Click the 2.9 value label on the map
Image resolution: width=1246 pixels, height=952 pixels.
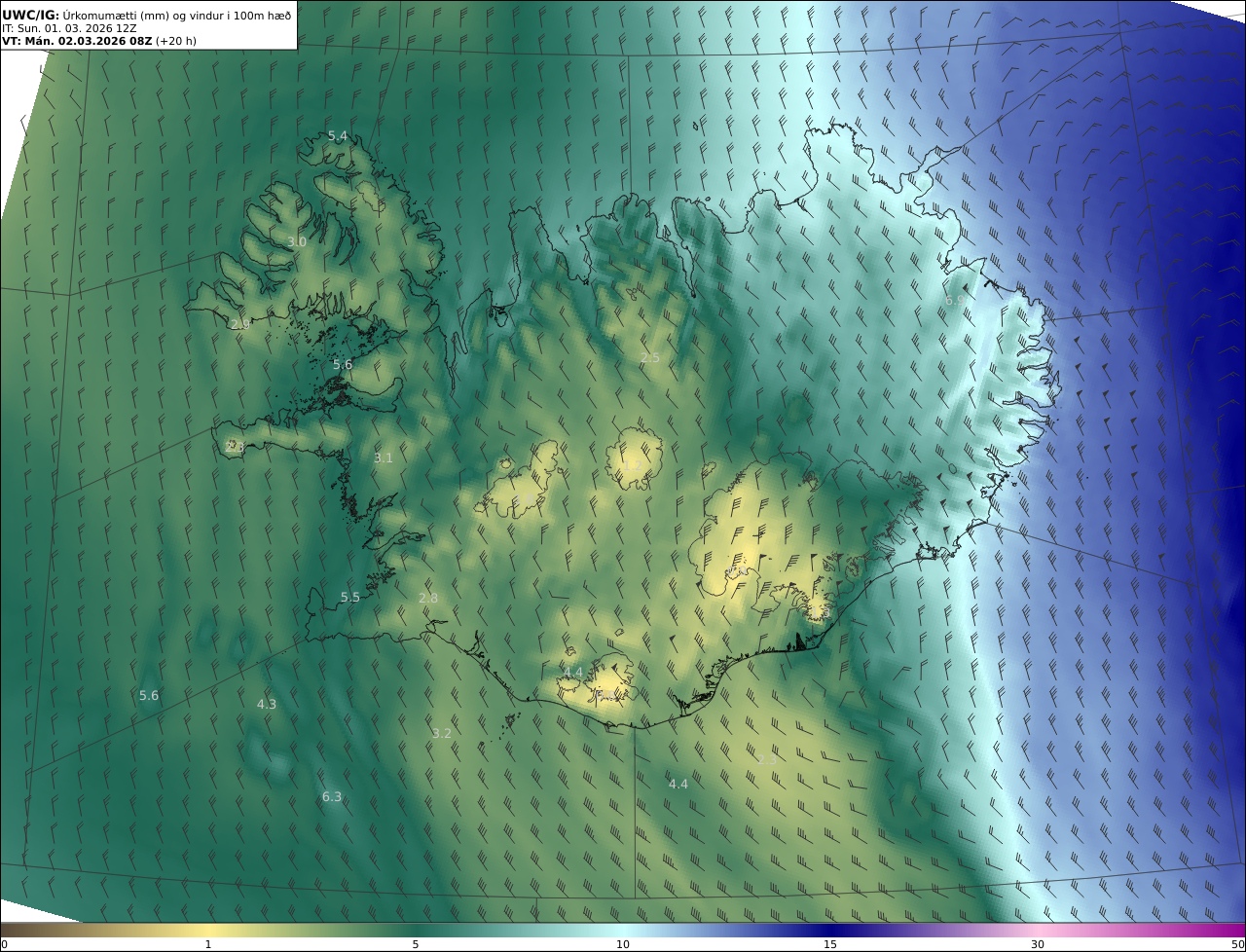(240, 324)
